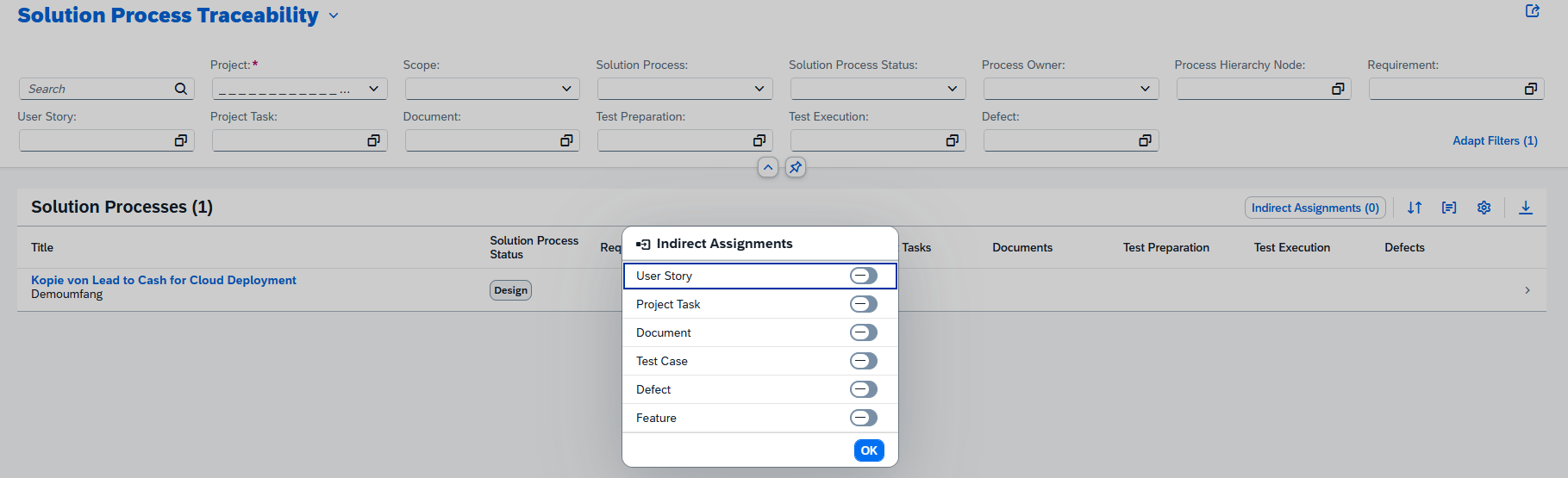
Task: Open the Project dropdown
Action: [373, 89]
